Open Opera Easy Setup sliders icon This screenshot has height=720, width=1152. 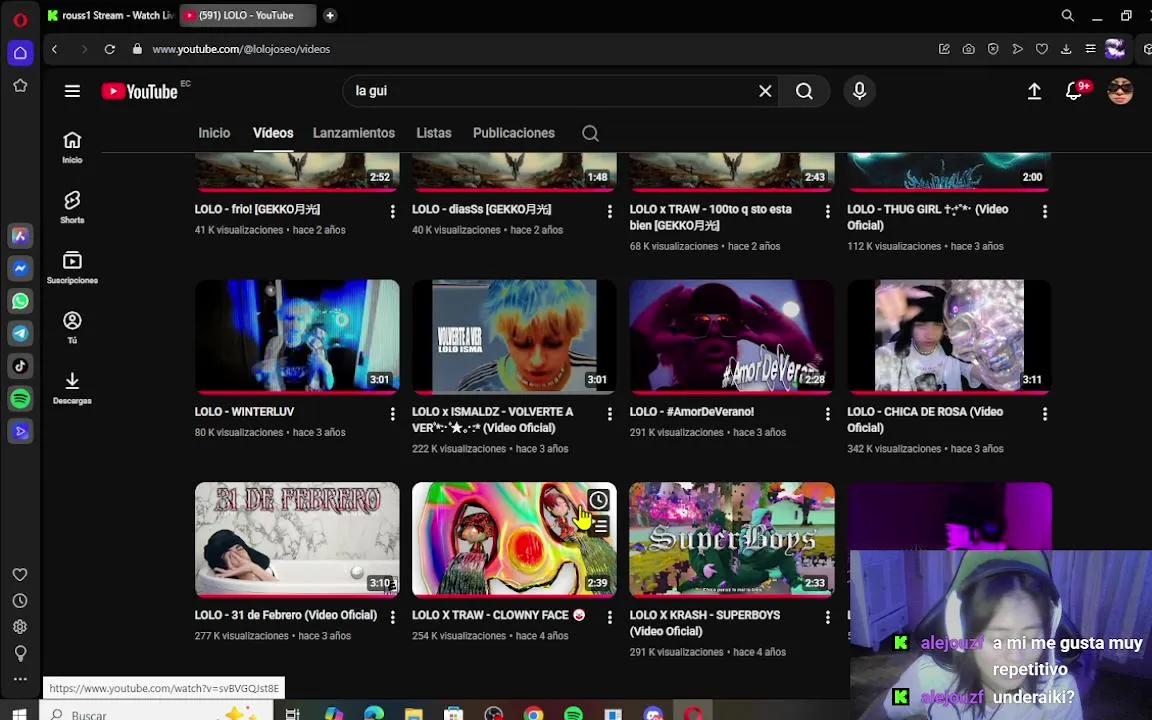pyautogui.click(x=1090, y=49)
